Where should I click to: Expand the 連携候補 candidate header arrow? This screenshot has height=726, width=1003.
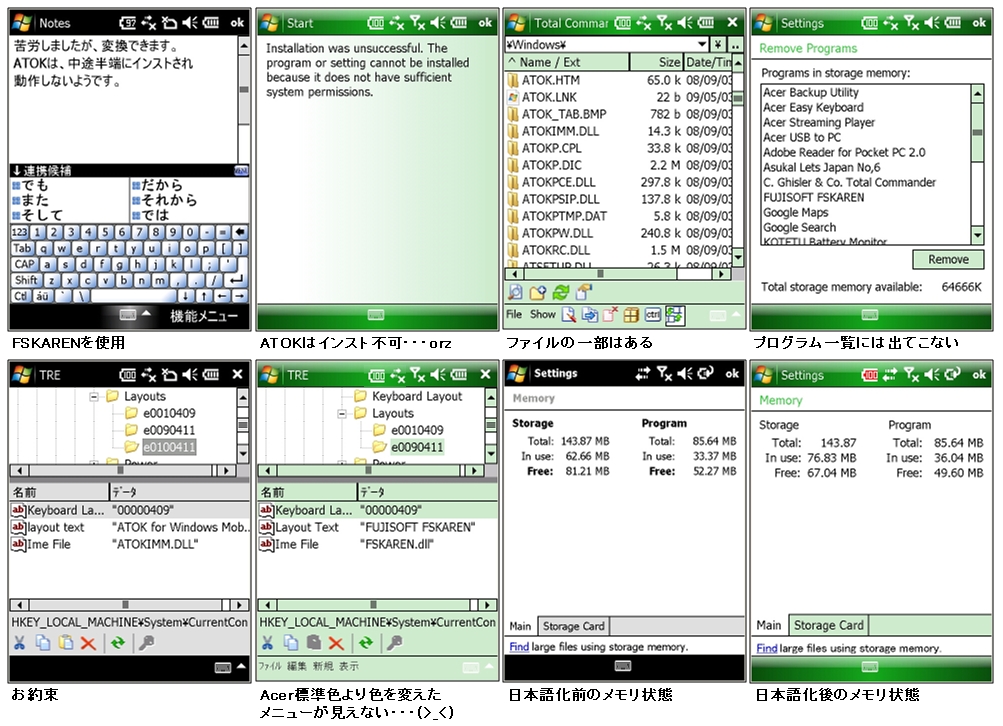16,171
